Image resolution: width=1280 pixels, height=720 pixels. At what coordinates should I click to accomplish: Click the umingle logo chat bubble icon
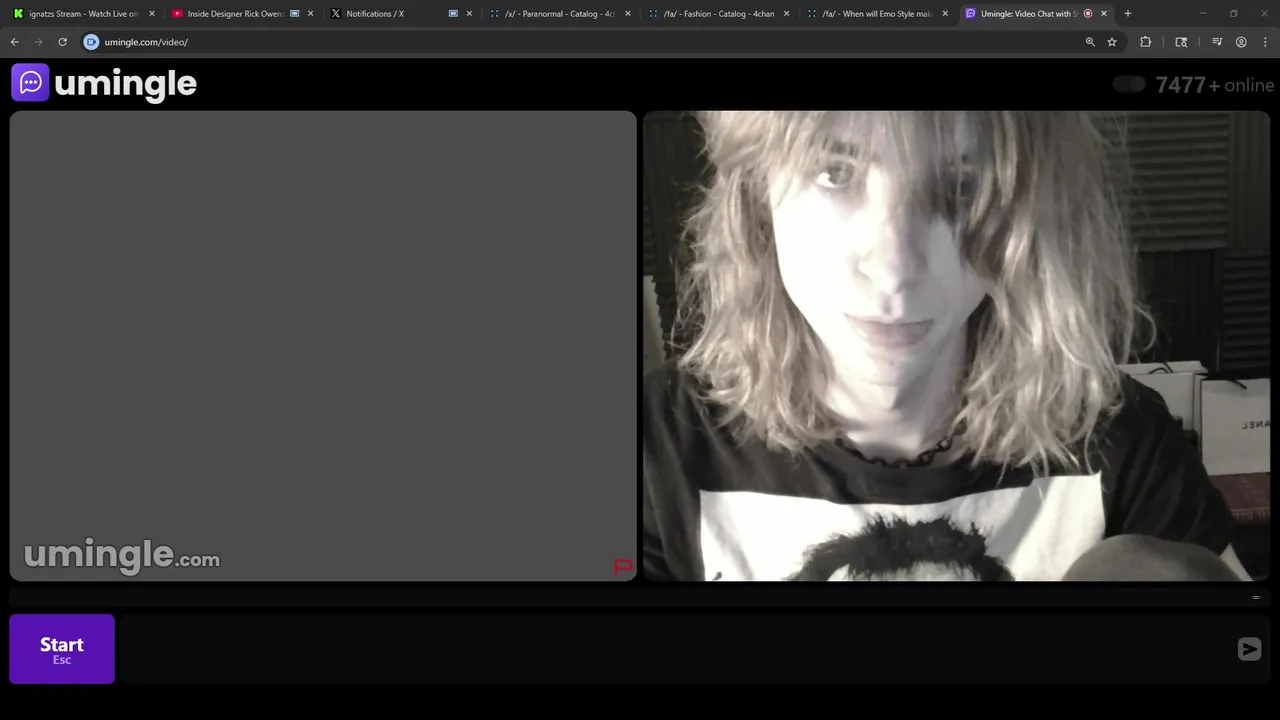tap(30, 82)
